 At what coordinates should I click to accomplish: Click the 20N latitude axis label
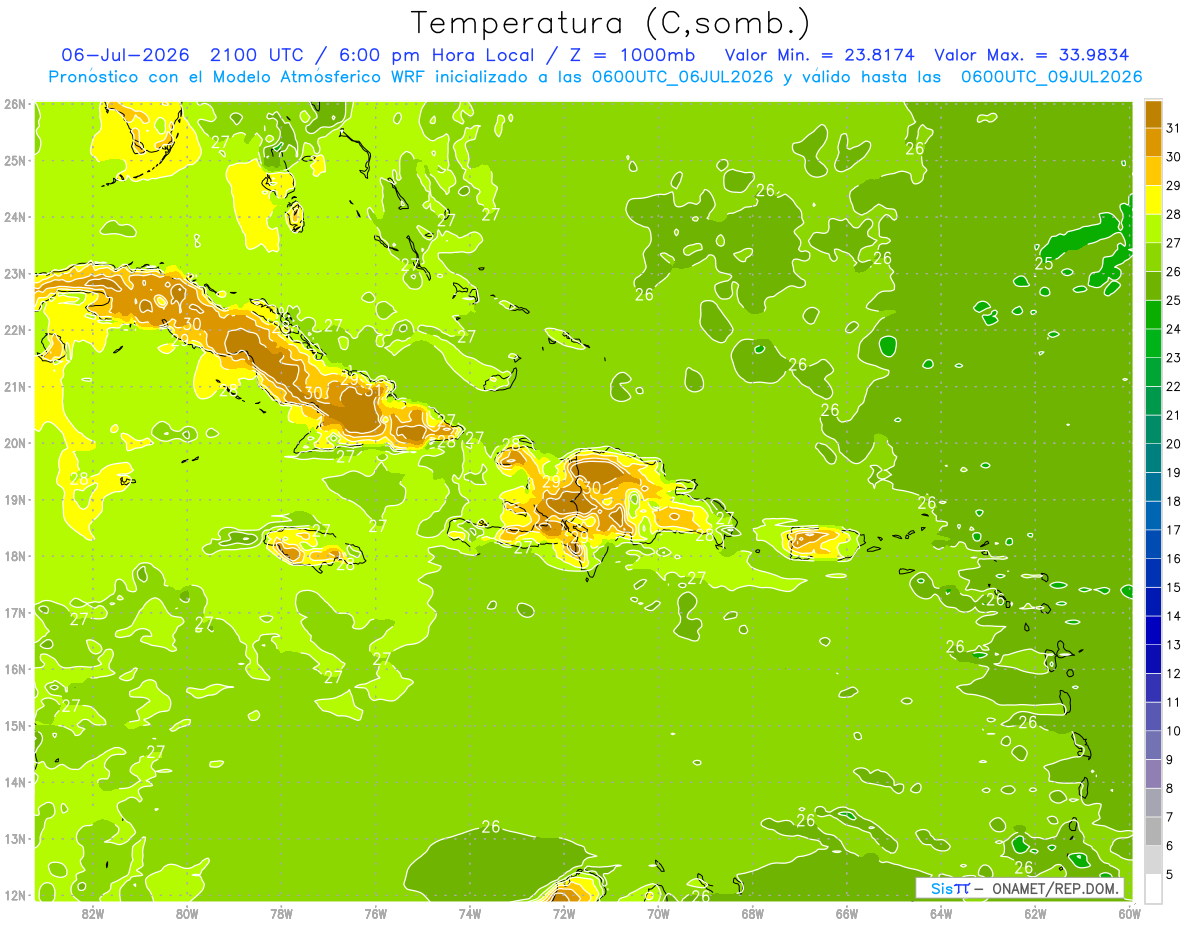pyautogui.click(x=14, y=443)
